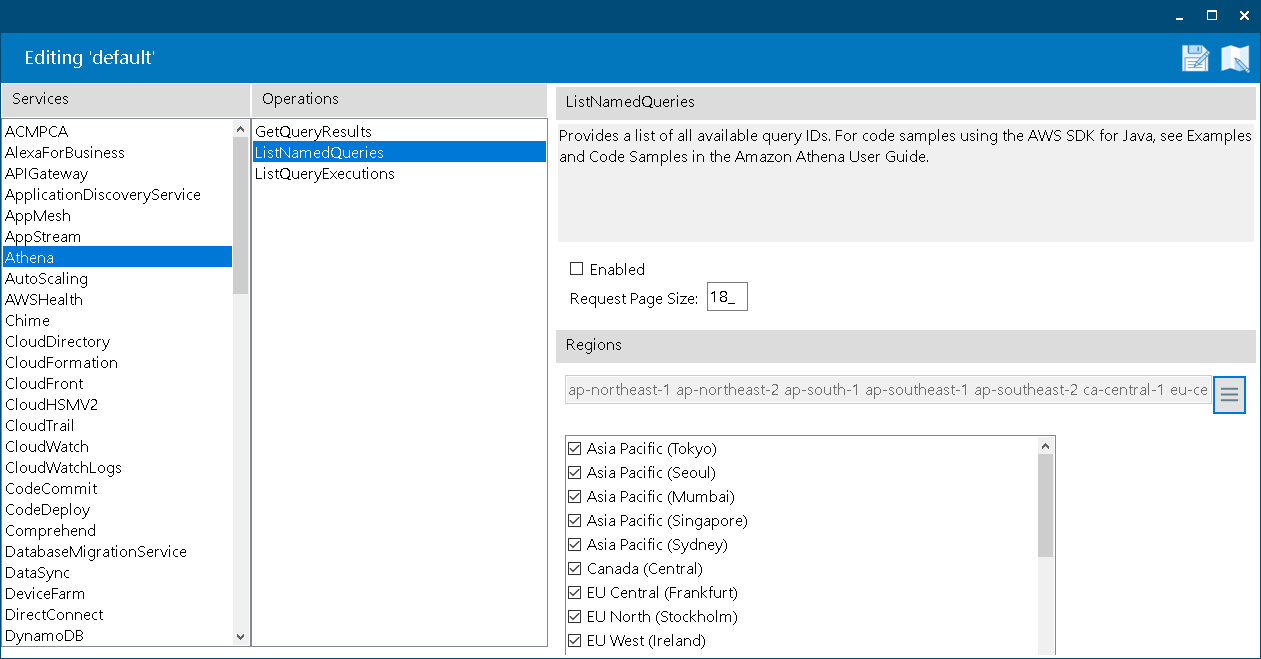Click Services list scroll up arrow
This screenshot has width=1261, height=659.
(240, 129)
